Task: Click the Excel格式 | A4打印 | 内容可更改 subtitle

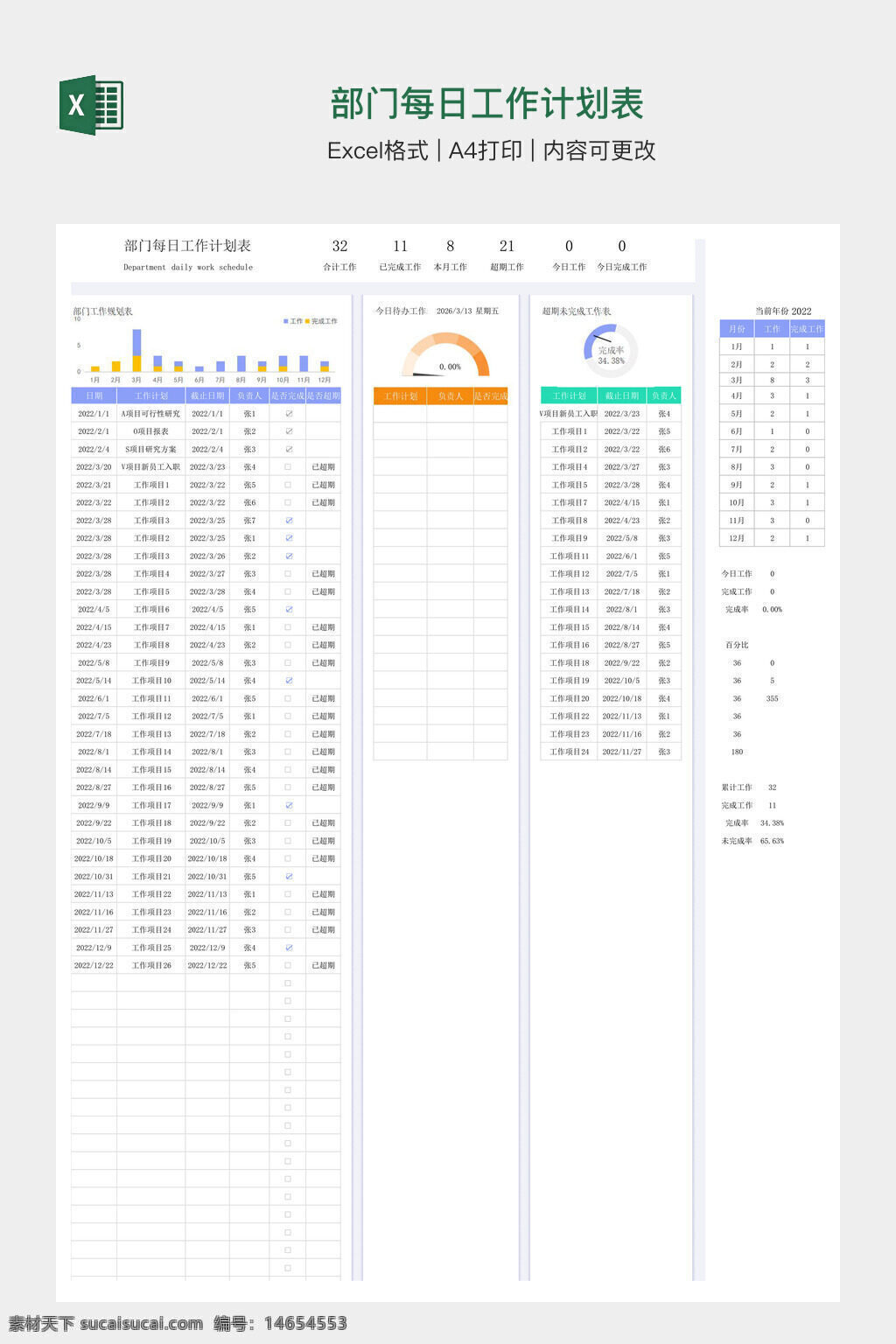Action: click(x=492, y=150)
